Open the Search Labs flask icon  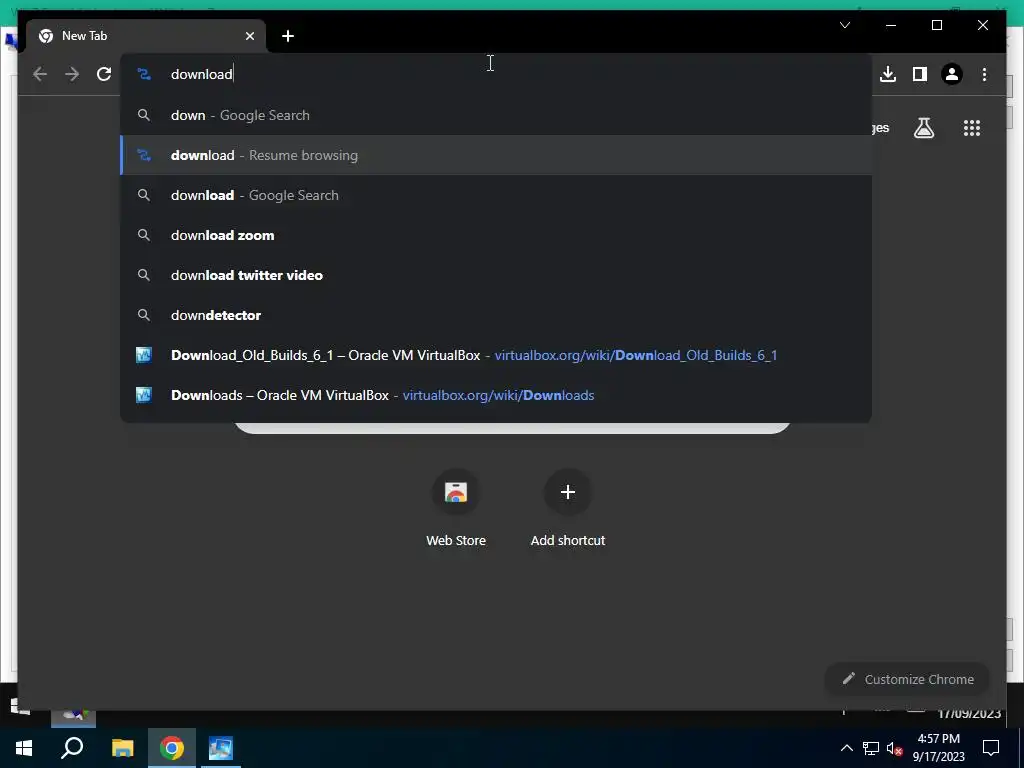[923, 128]
